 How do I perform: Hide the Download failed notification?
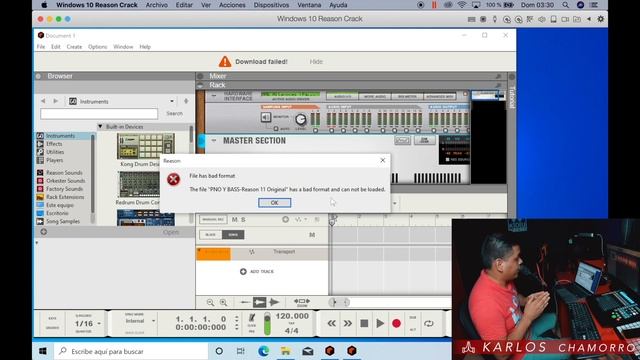[x=316, y=62]
